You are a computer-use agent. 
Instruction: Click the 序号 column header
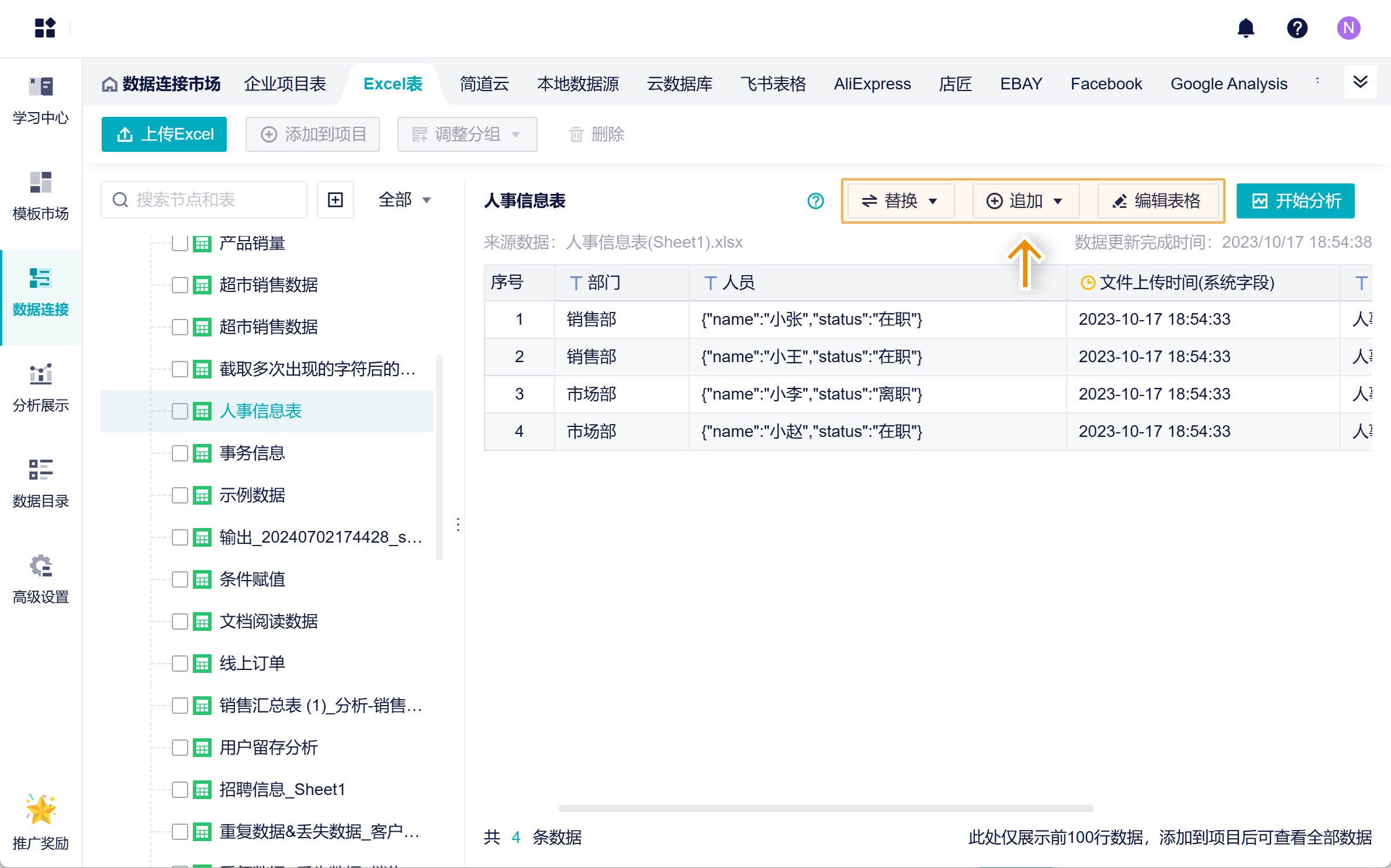[x=519, y=283]
